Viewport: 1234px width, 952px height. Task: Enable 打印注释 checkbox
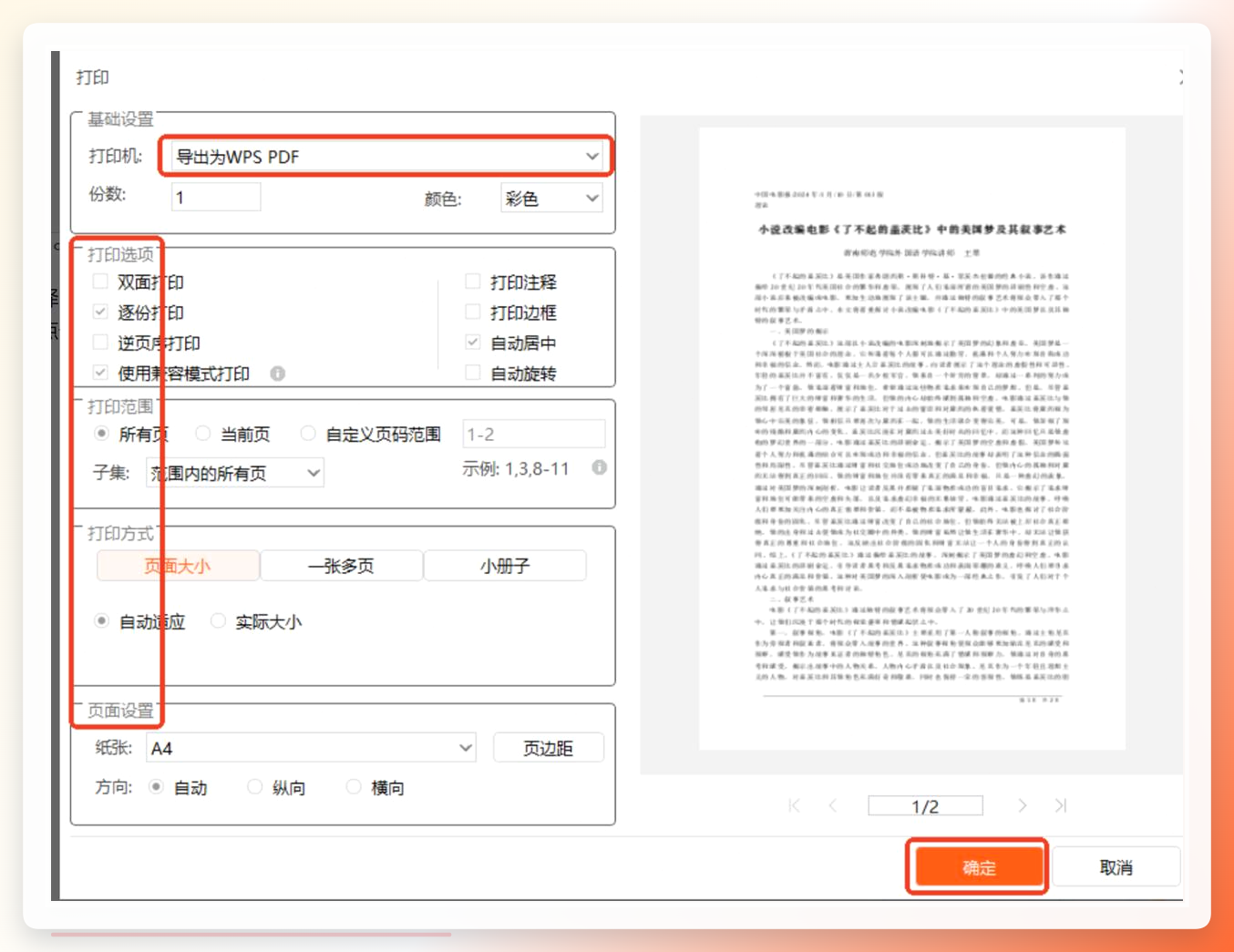[x=473, y=282]
